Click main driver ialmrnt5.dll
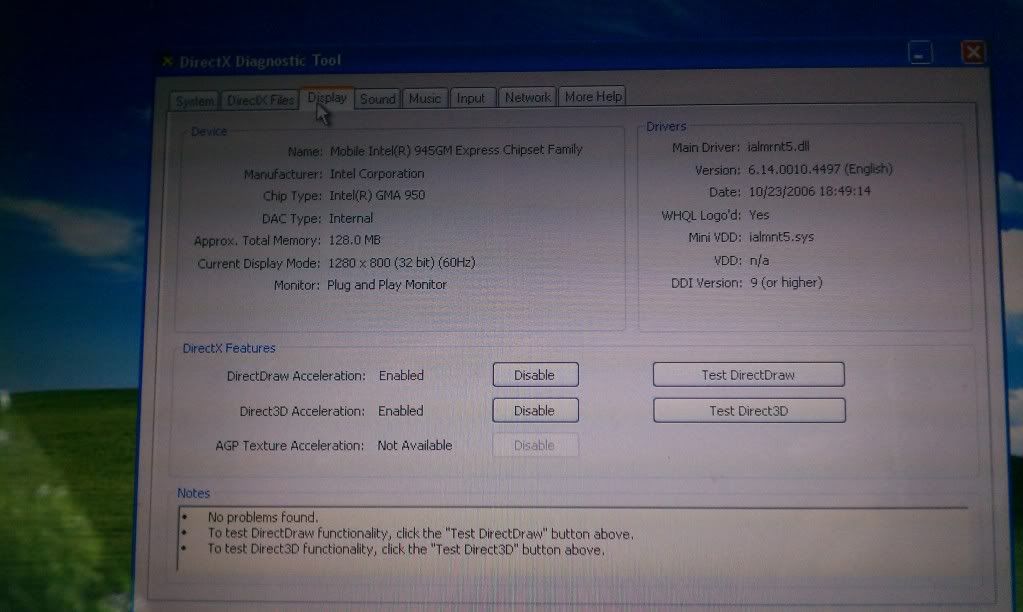 click(x=778, y=147)
